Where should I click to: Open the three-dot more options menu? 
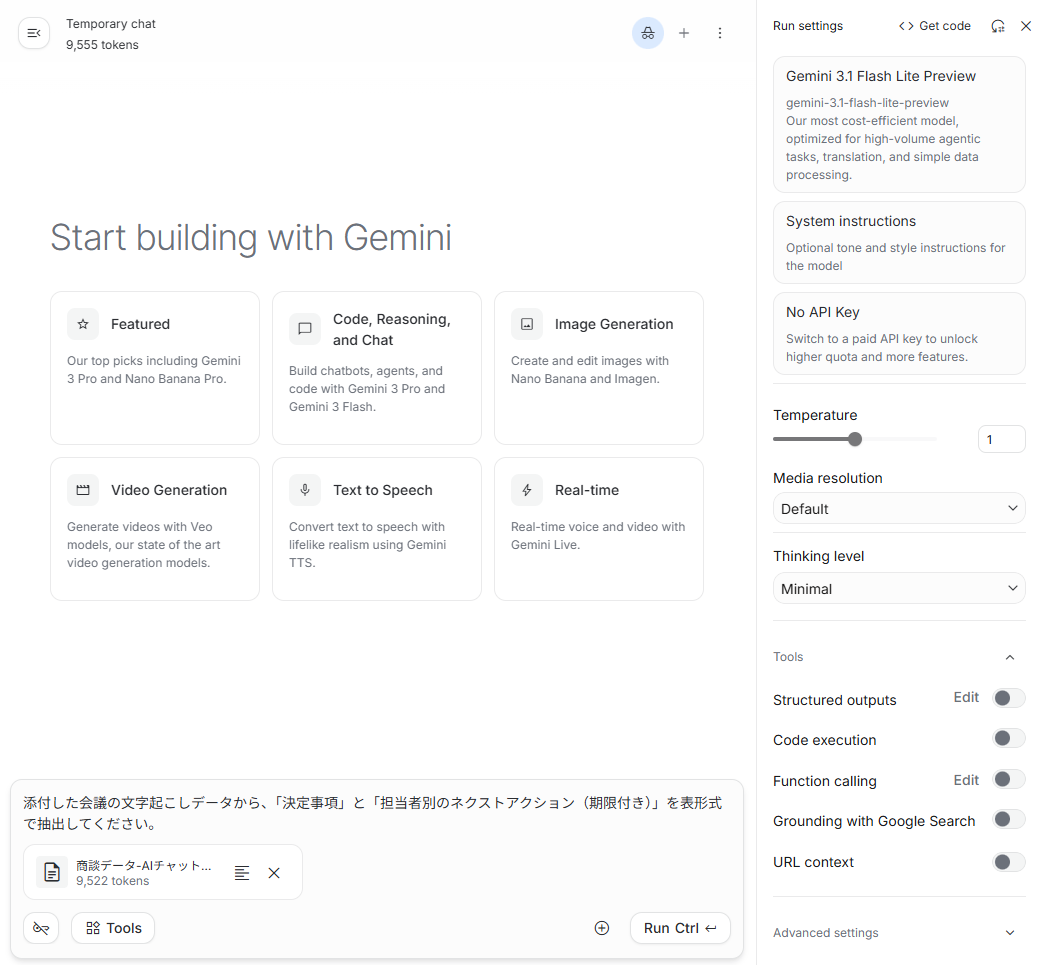click(x=720, y=33)
